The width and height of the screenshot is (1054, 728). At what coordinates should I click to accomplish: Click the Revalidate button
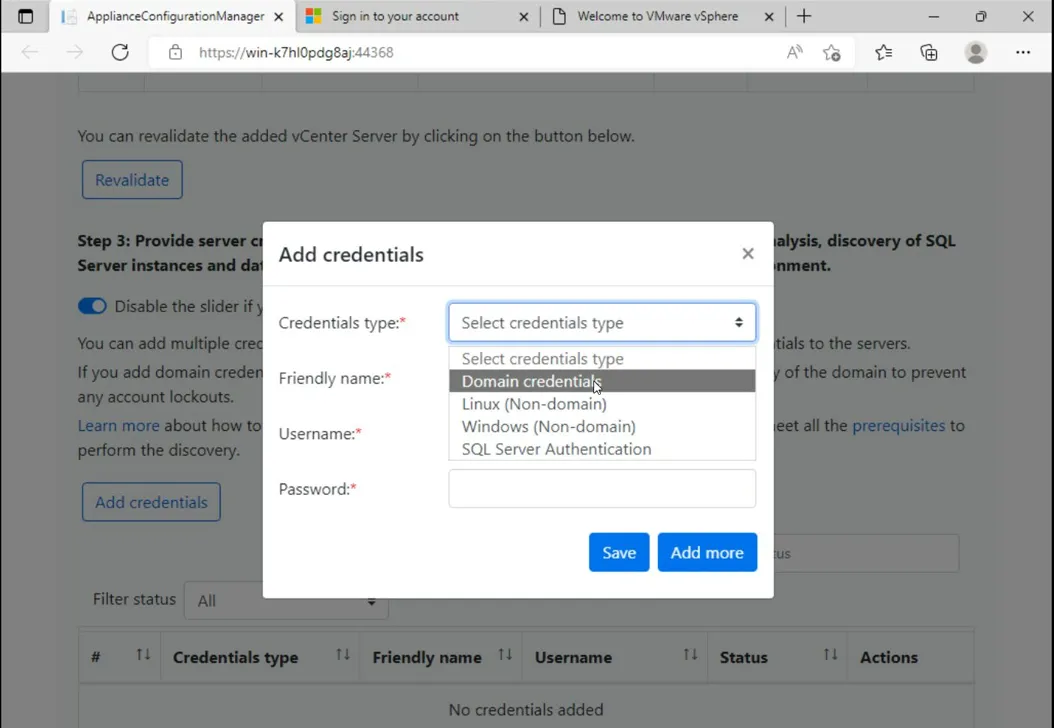point(132,179)
